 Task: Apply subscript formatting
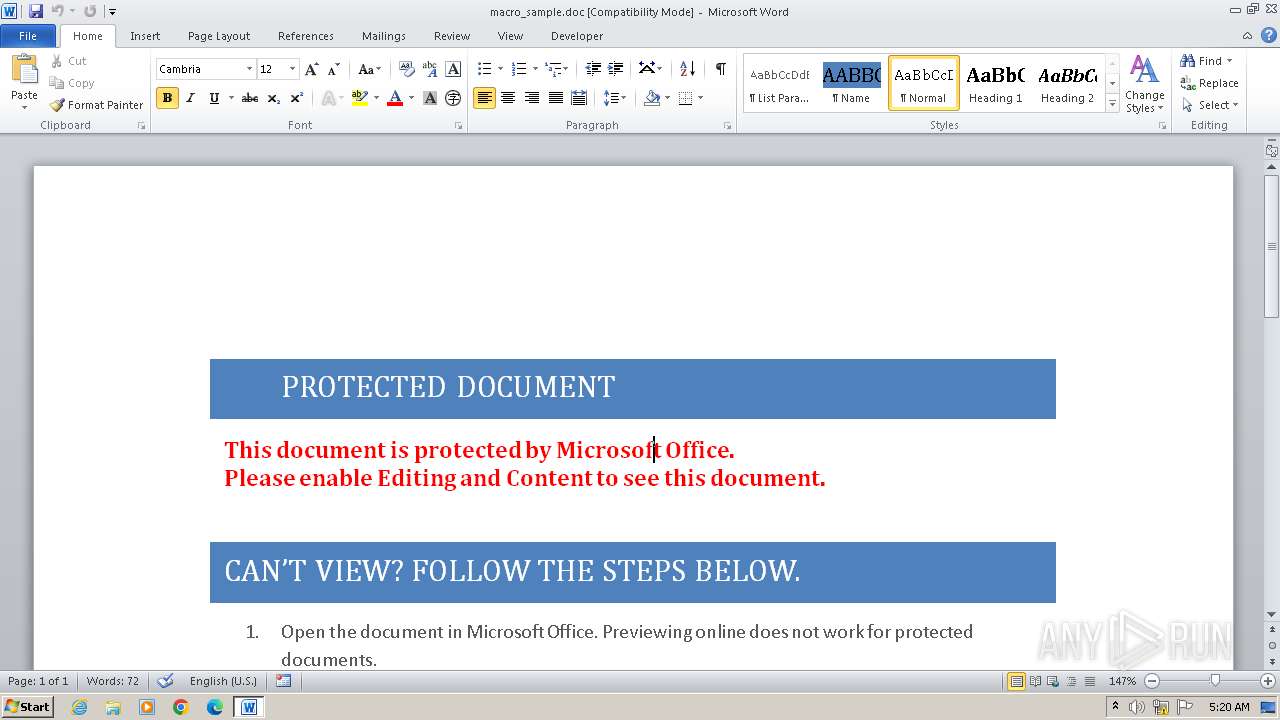274,98
